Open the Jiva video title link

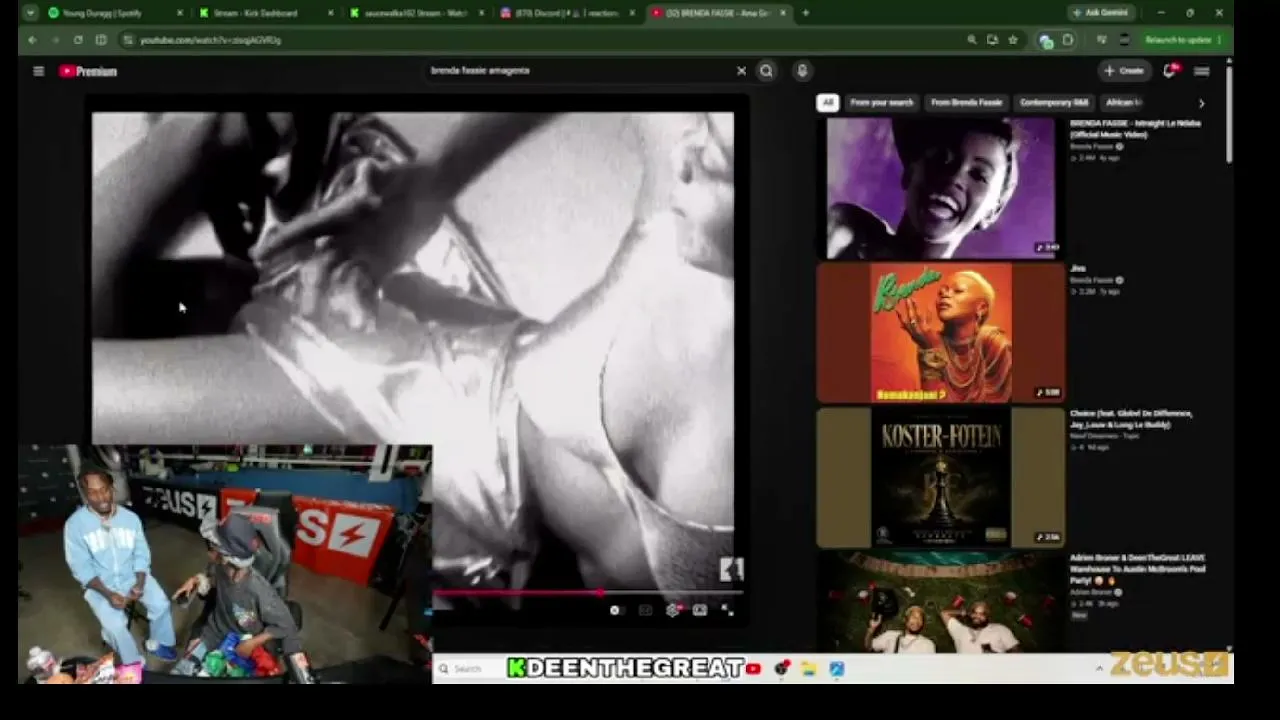tap(1078, 269)
